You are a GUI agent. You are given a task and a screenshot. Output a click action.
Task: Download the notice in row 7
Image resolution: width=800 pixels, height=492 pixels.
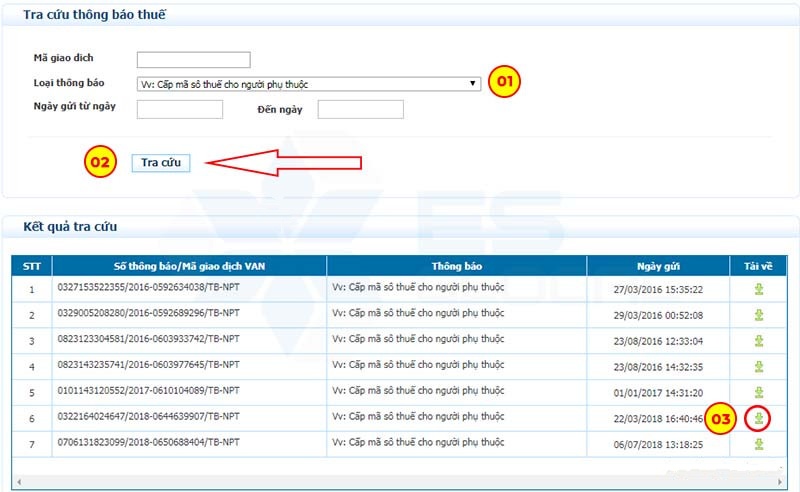[x=759, y=444]
